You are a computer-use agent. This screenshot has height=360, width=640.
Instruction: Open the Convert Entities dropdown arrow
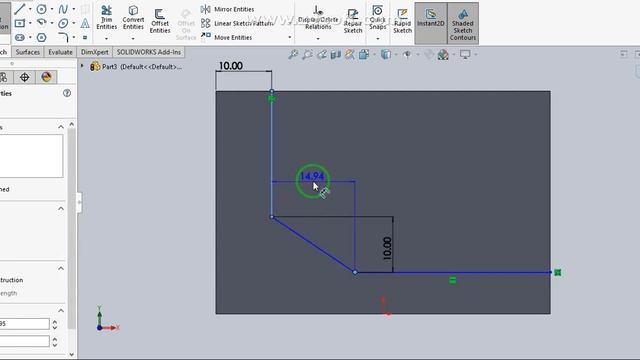133,39
